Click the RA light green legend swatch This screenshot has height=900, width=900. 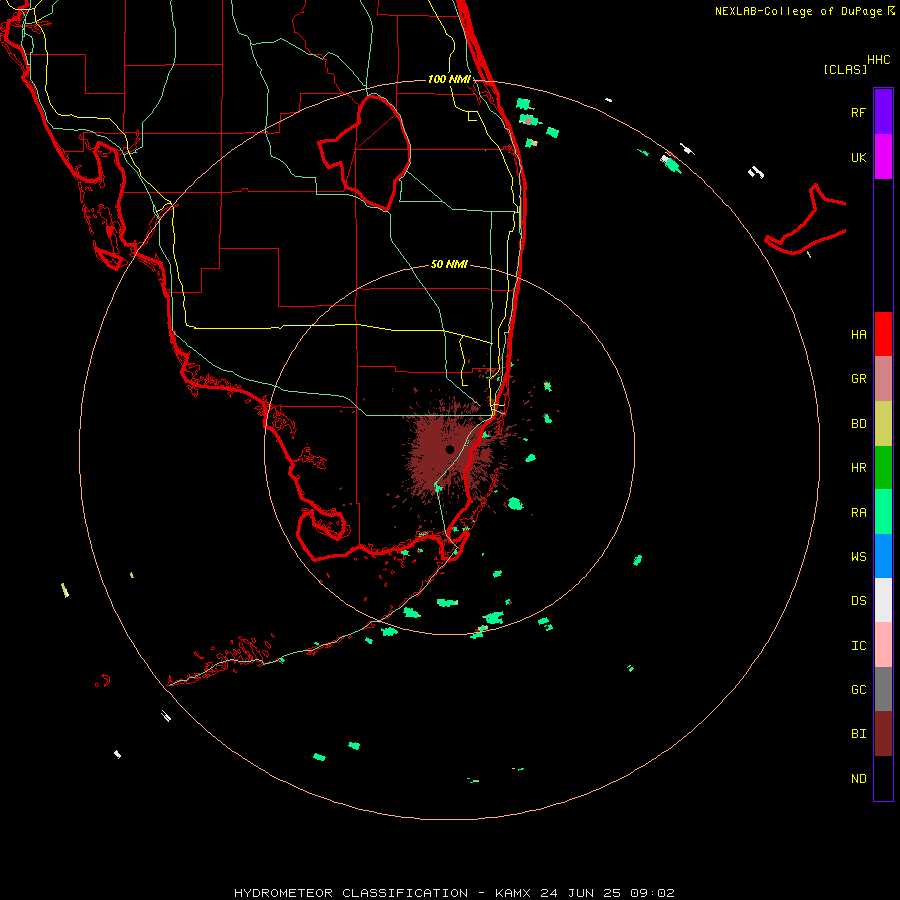[x=883, y=512]
